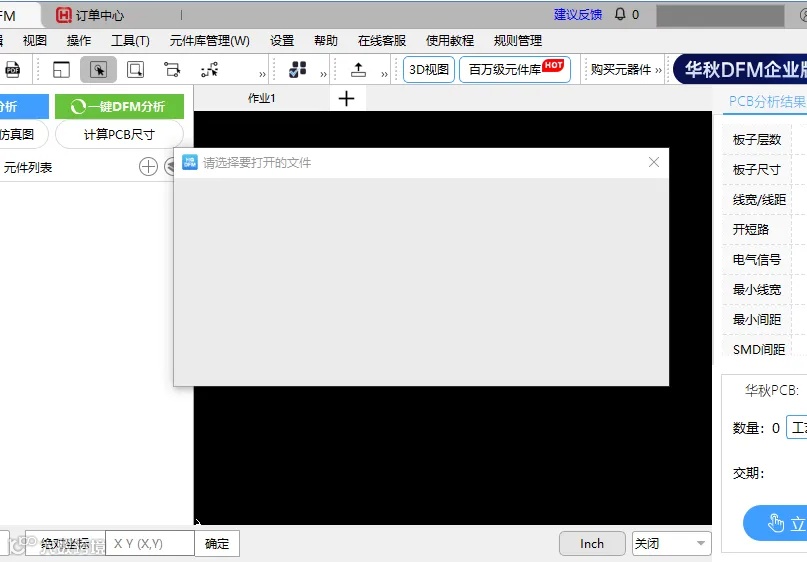Open 元件库管理(W) menu
The width and height of the screenshot is (807, 562).
click(209, 41)
